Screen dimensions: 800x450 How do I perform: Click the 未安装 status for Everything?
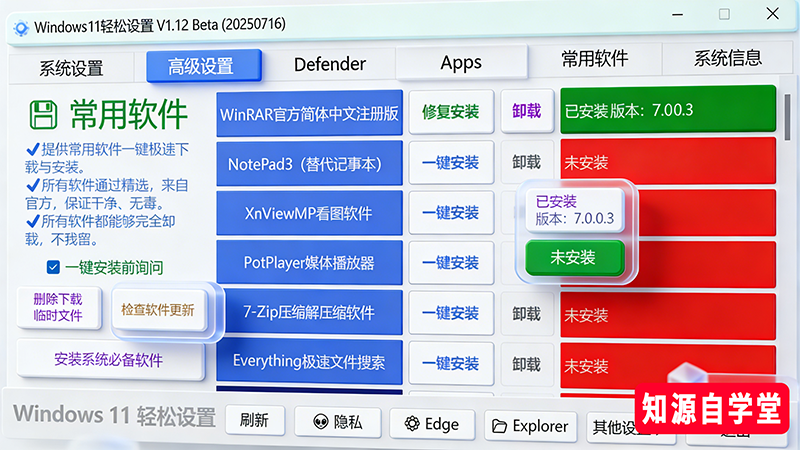pyautogui.click(x=668, y=365)
